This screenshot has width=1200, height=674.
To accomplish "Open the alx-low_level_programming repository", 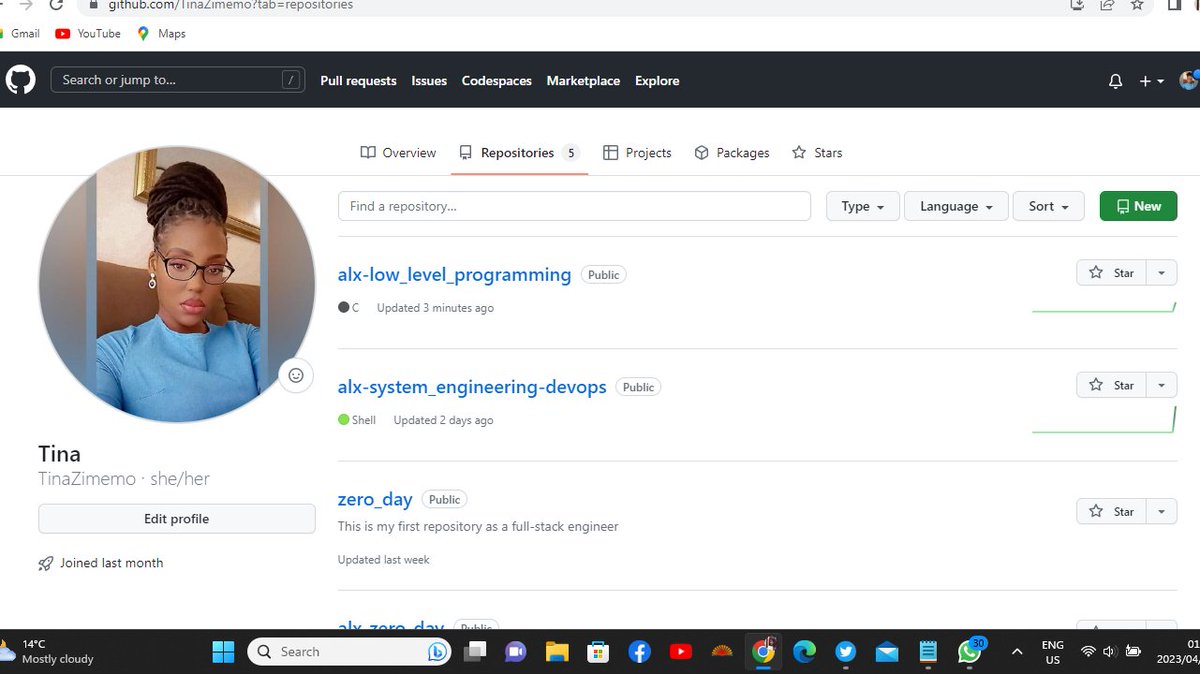I will (x=454, y=274).
